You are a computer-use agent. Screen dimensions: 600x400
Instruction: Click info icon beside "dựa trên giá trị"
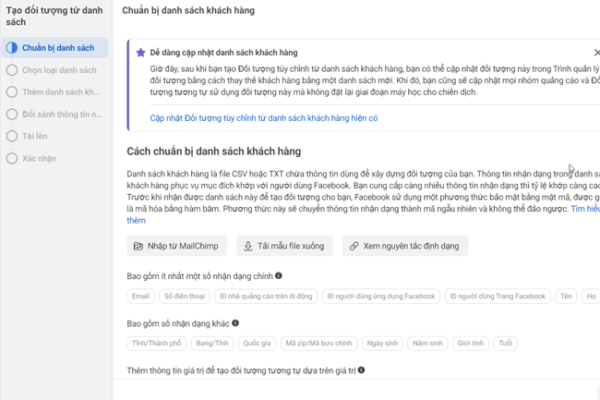361,370
